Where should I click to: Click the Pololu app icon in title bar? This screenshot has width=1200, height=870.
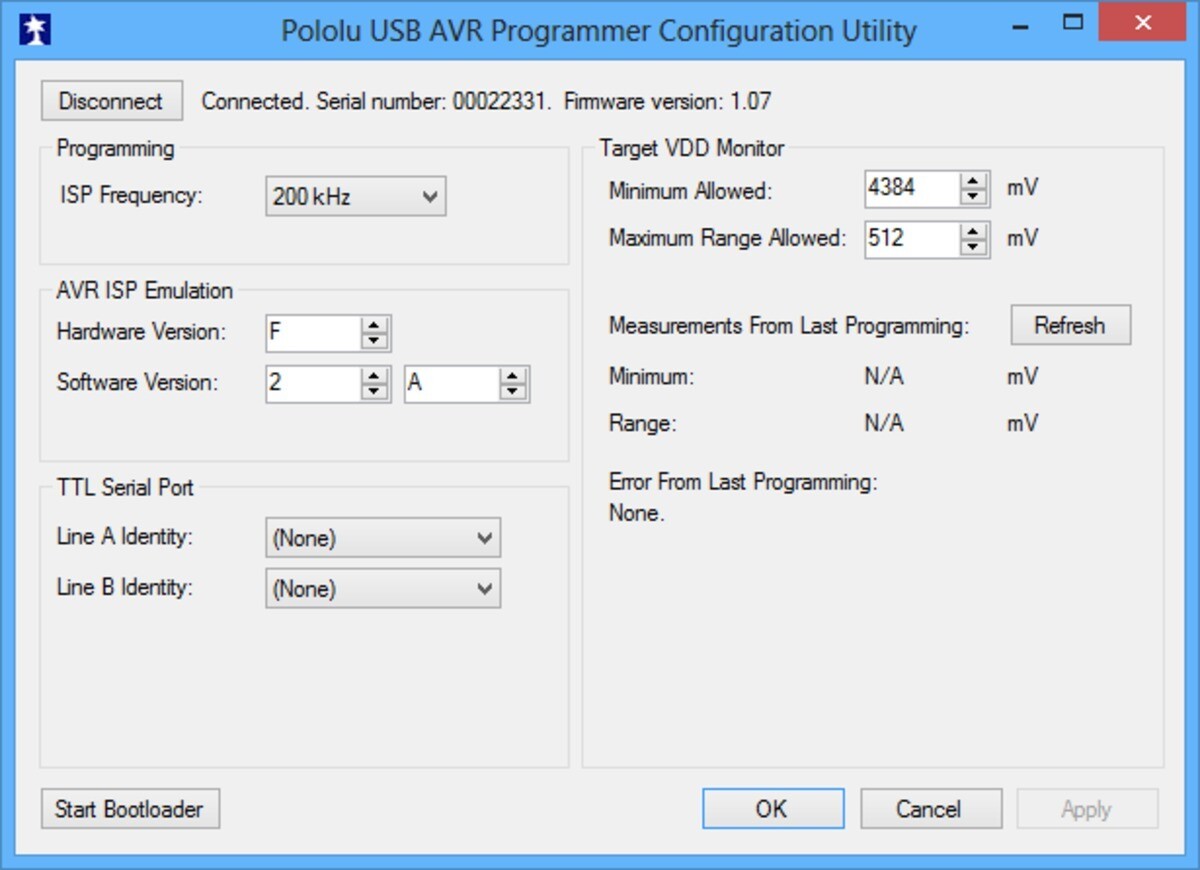point(35,30)
